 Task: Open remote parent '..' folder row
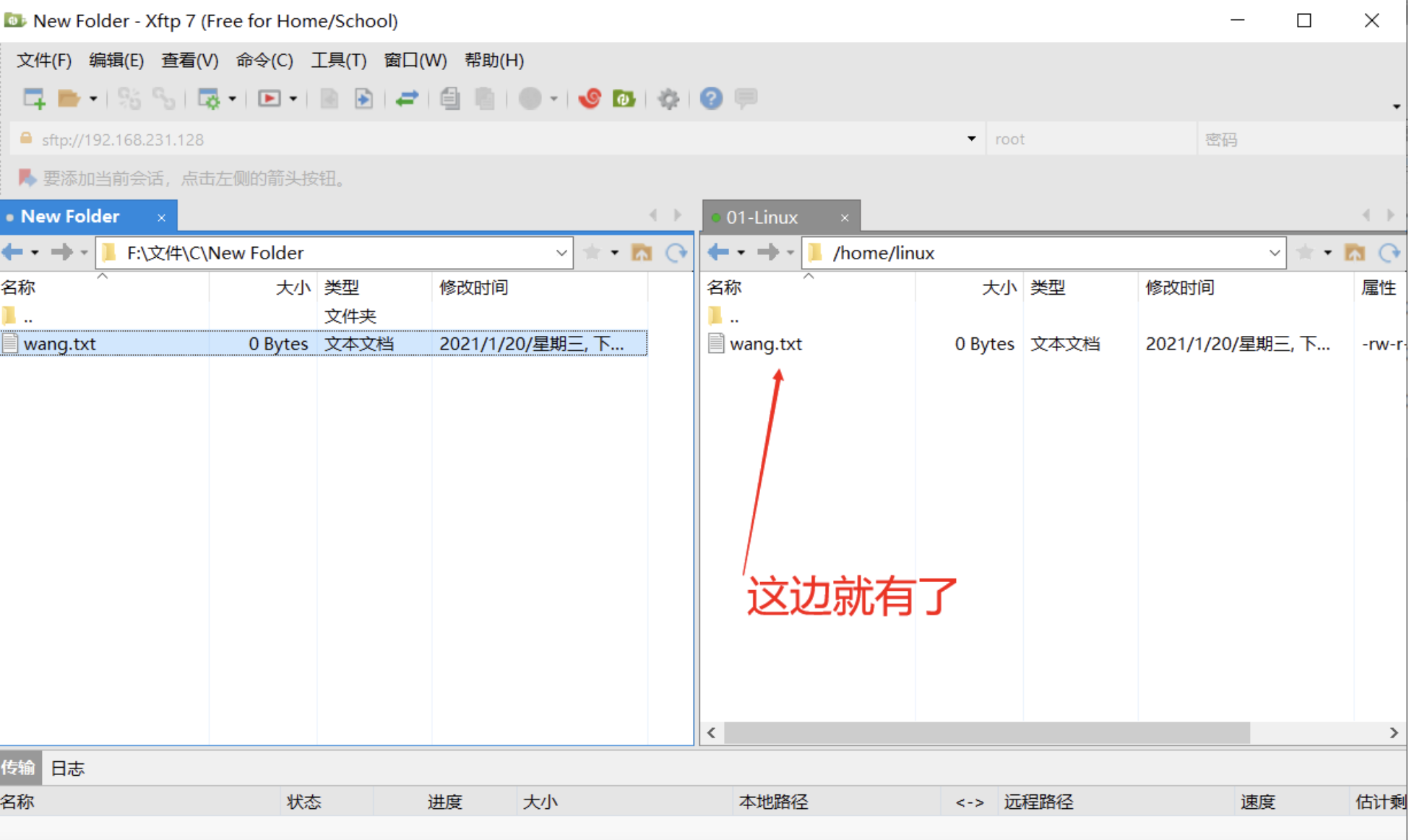pos(1053,316)
